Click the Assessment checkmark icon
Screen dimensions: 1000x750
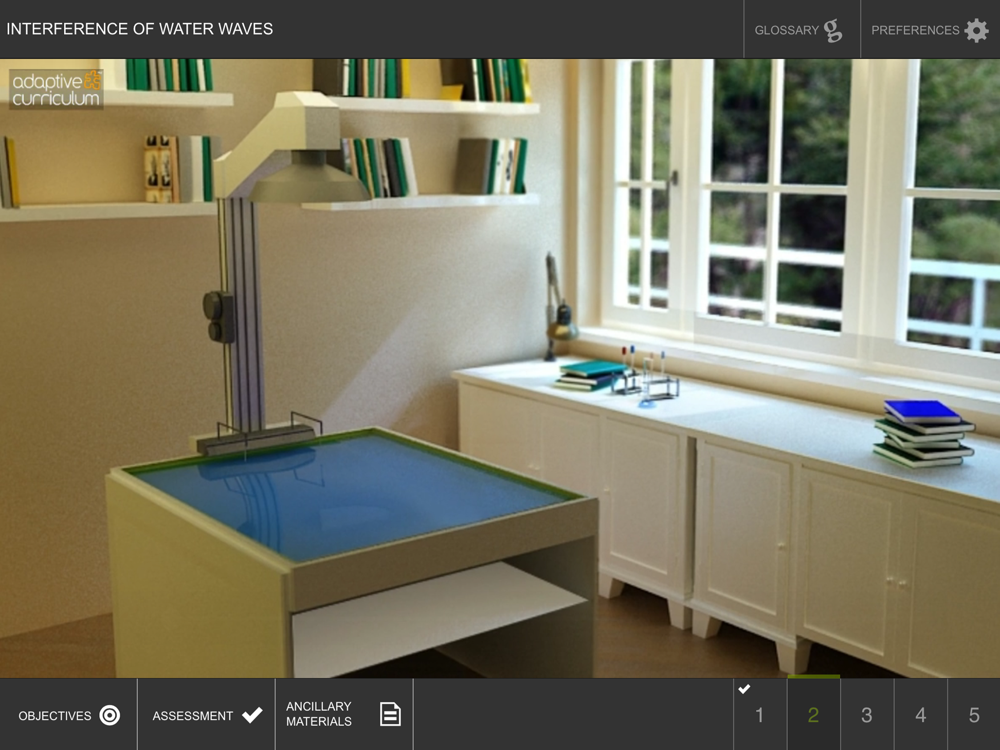click(253, 715)
